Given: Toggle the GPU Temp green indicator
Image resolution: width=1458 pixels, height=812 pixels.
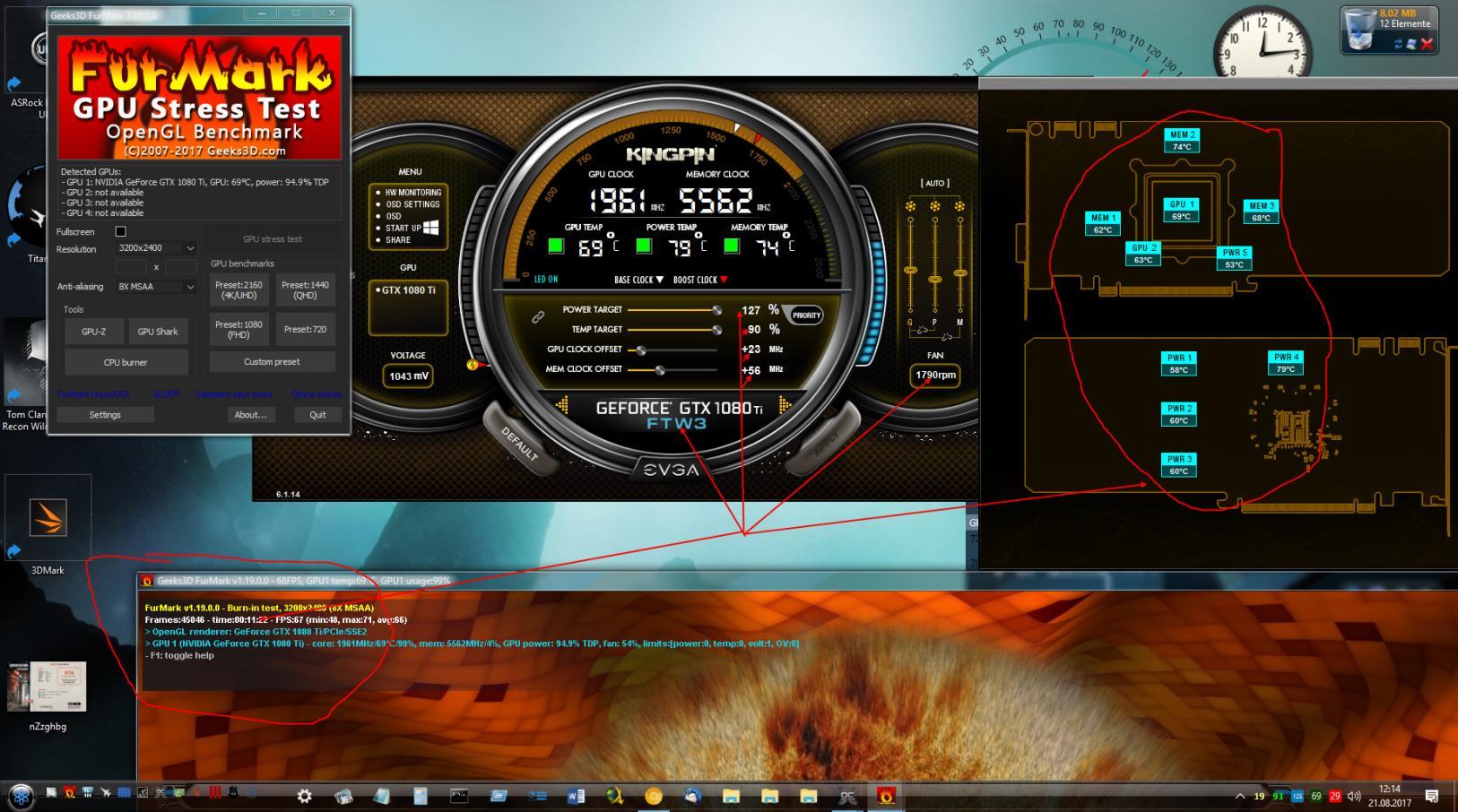Looking at the screenshot, I should [x=556, y=246].
